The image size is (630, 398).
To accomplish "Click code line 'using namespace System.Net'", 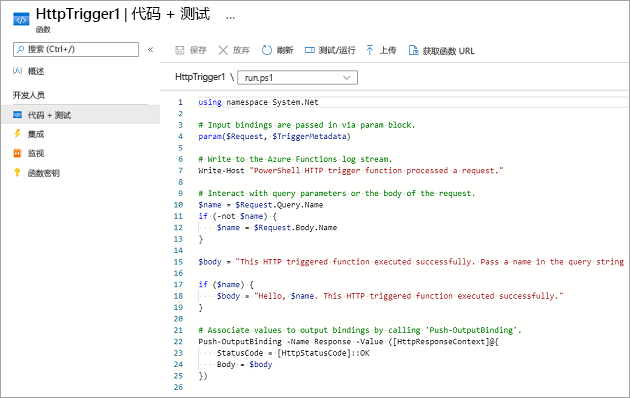I will point(258,102).
